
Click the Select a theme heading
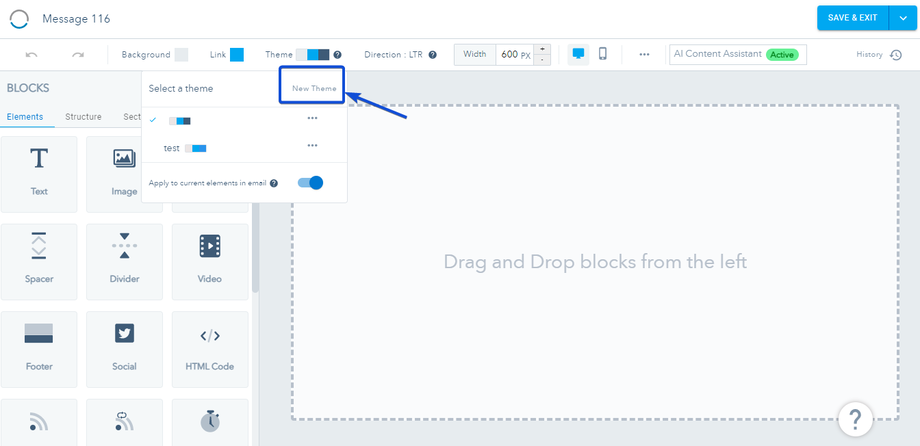pyautogui.click(x=181, y=89)
